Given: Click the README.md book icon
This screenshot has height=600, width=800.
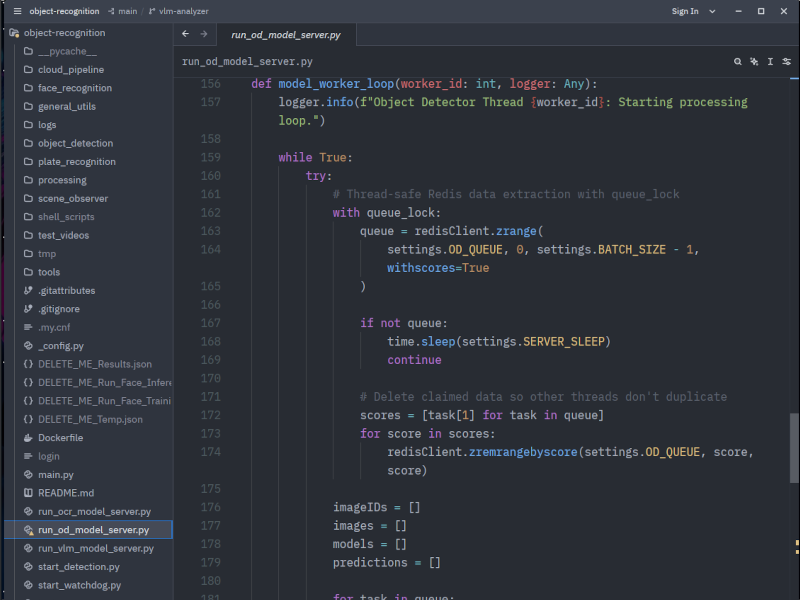Looking at the screenshot, I should 29,492.
